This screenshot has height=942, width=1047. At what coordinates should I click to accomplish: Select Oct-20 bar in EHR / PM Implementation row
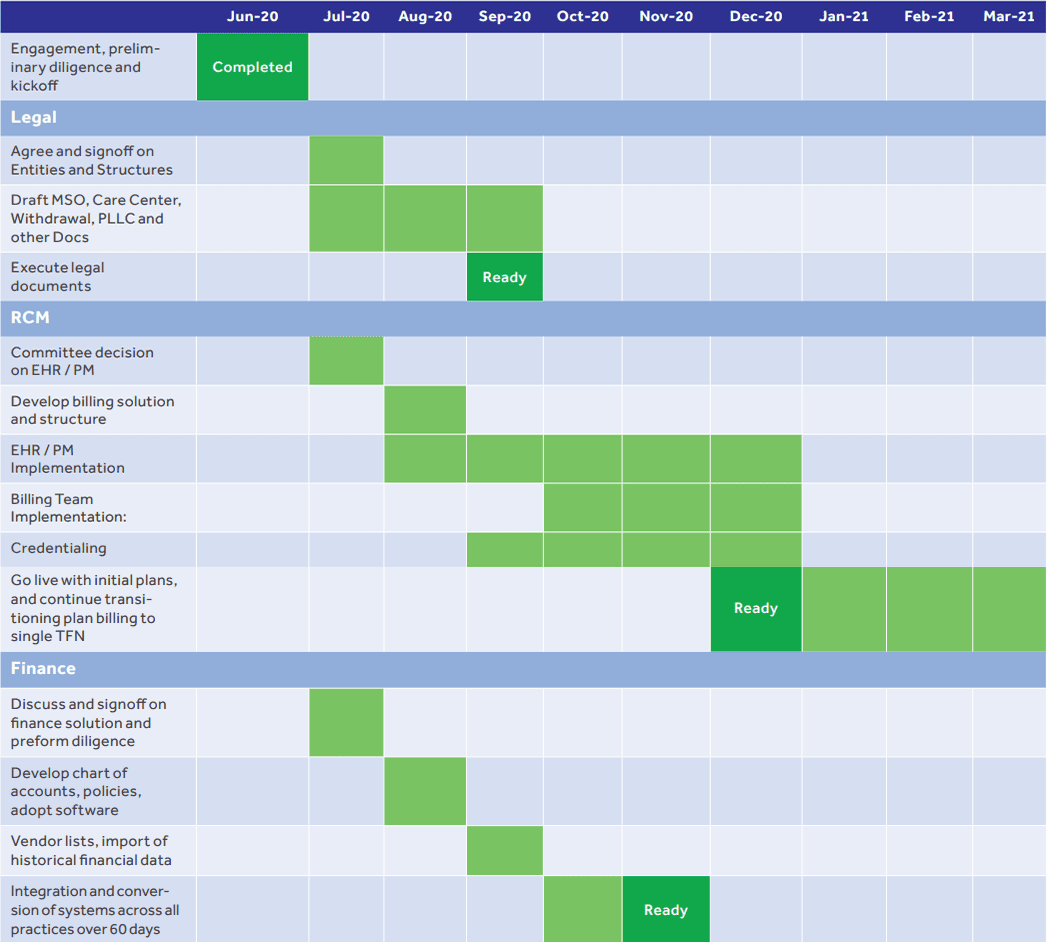[582, 459]
